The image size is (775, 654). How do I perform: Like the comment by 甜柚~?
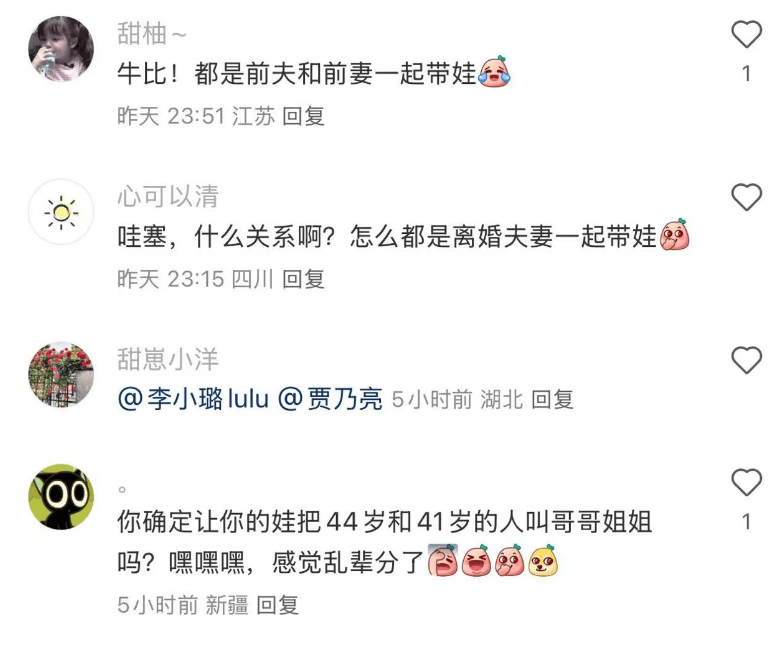[x=746, y=35]
